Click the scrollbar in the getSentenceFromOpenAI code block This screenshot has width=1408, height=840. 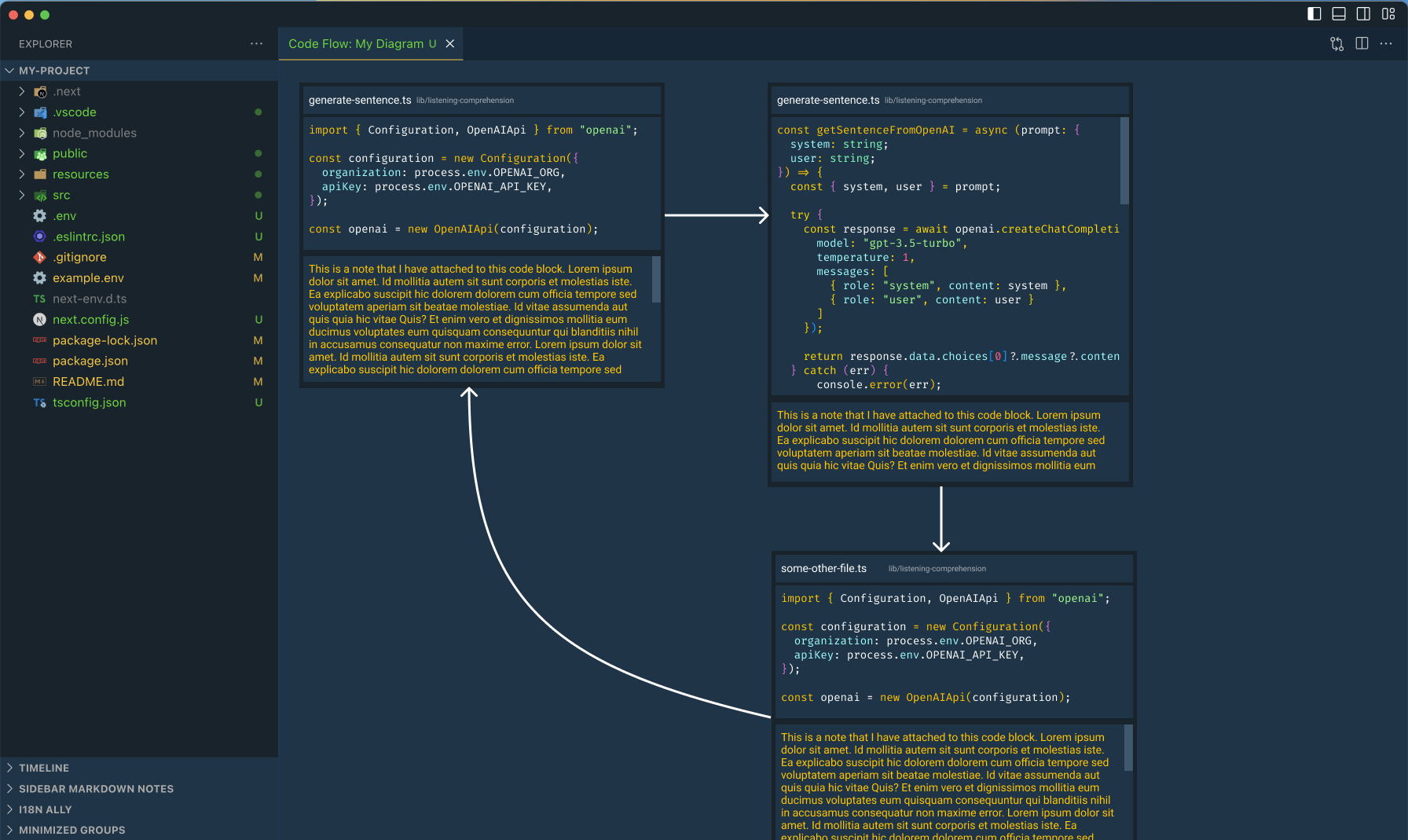point(1124,161)
